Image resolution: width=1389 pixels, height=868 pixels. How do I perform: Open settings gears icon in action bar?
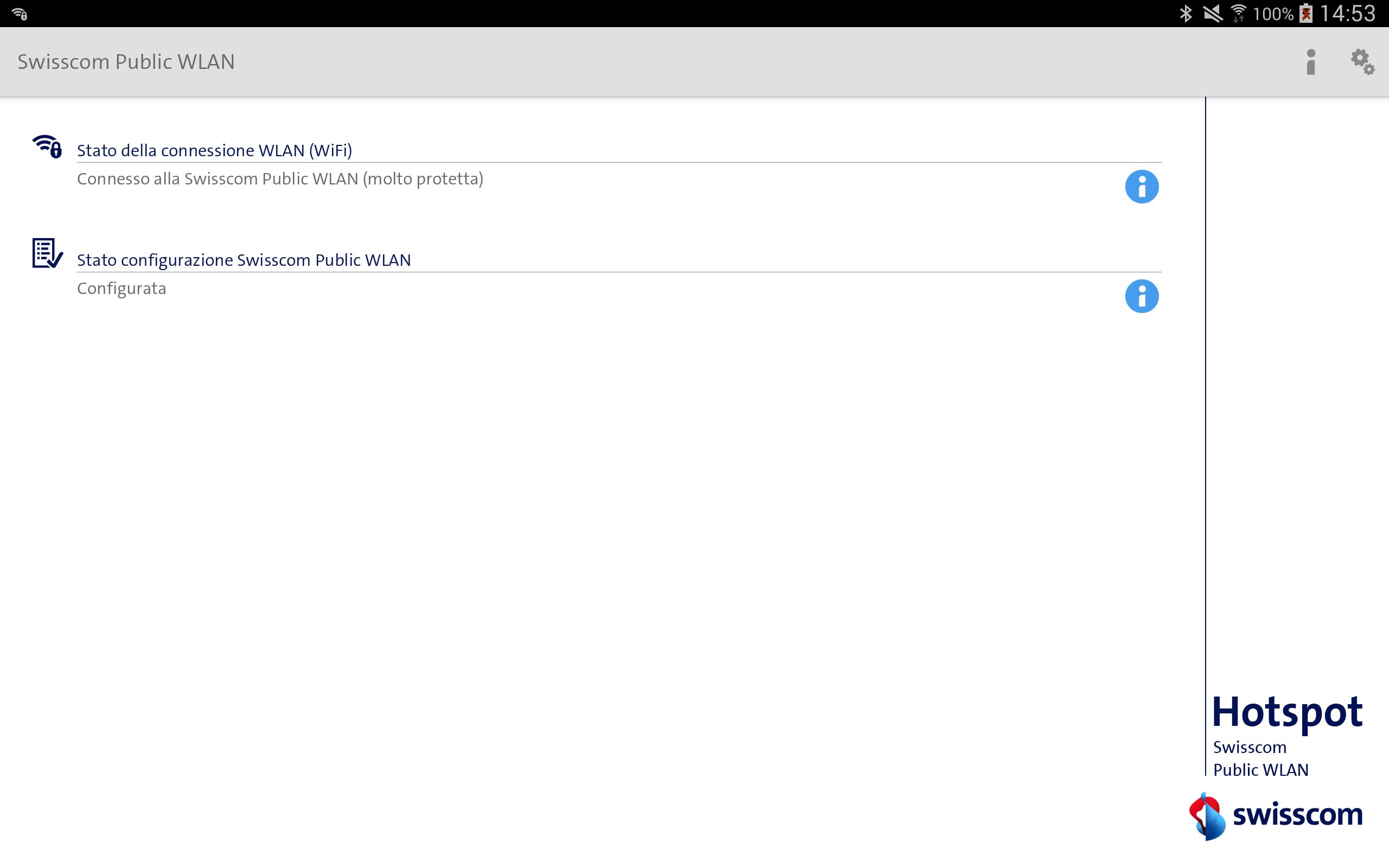[1362, 62]
